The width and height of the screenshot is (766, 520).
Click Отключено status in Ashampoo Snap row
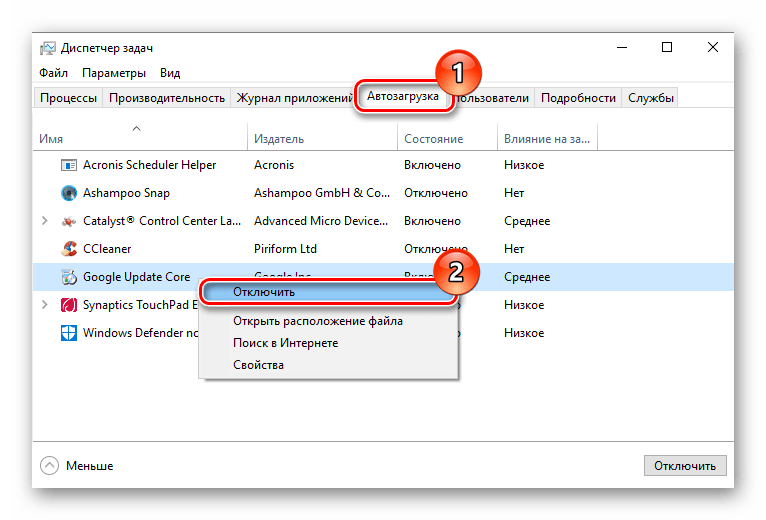[x=436, y=193]
